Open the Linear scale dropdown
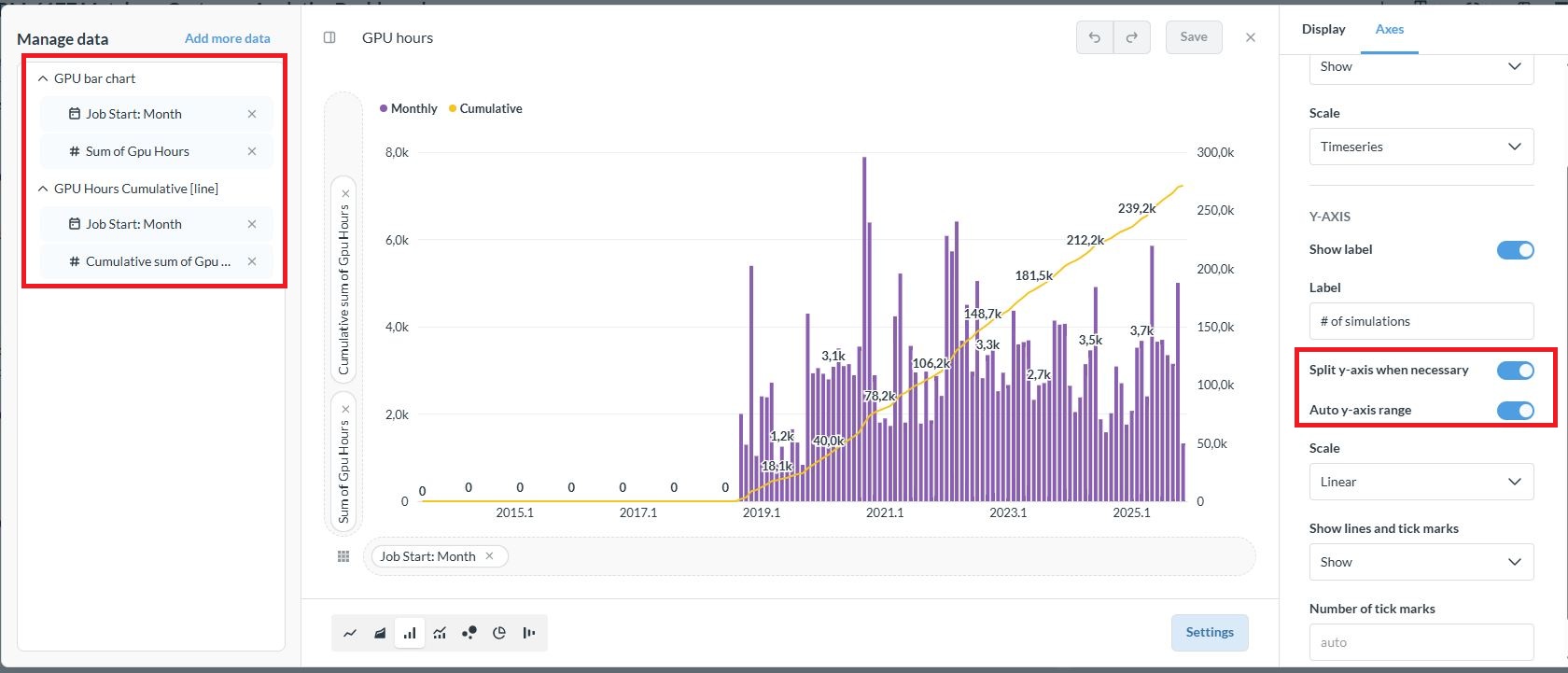1568x673 pixels. tap(1421, 482)
